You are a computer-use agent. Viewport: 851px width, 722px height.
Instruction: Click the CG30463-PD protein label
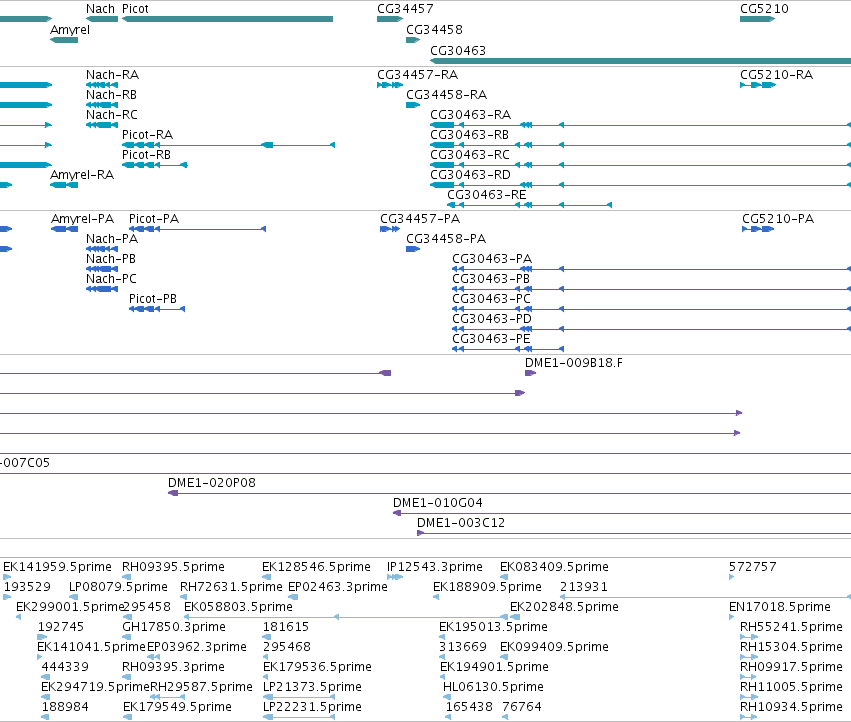coord(492,319)
